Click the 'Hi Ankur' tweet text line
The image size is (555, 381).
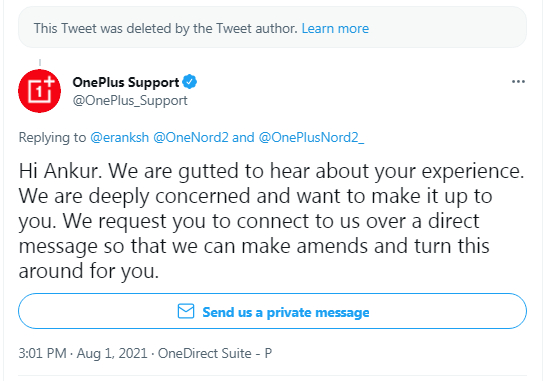point(271,171)
